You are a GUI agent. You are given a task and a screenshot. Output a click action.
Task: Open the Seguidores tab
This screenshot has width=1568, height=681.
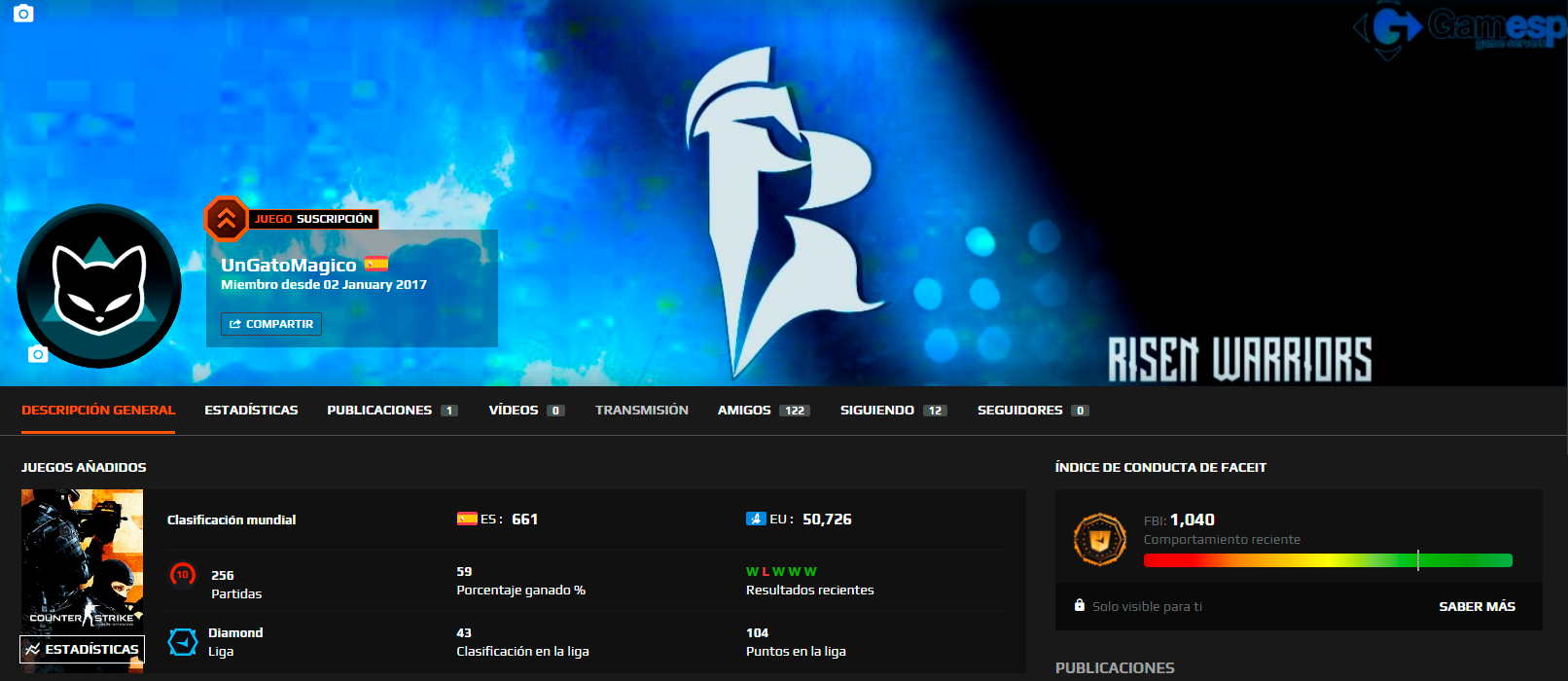(x=1033, y=411)
